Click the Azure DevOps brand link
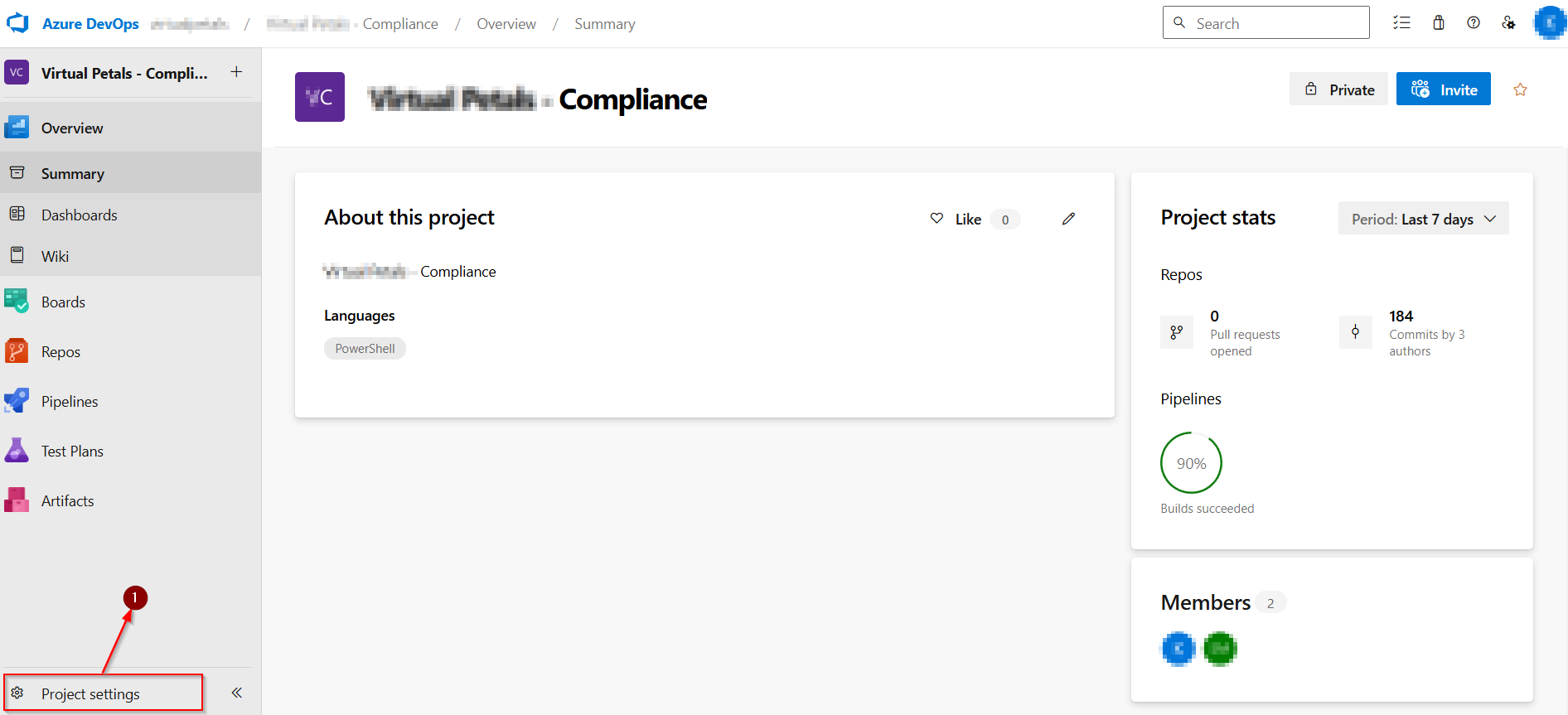Image resolution: width=1568 pixels, height=715 pixels. coord(90,24)
